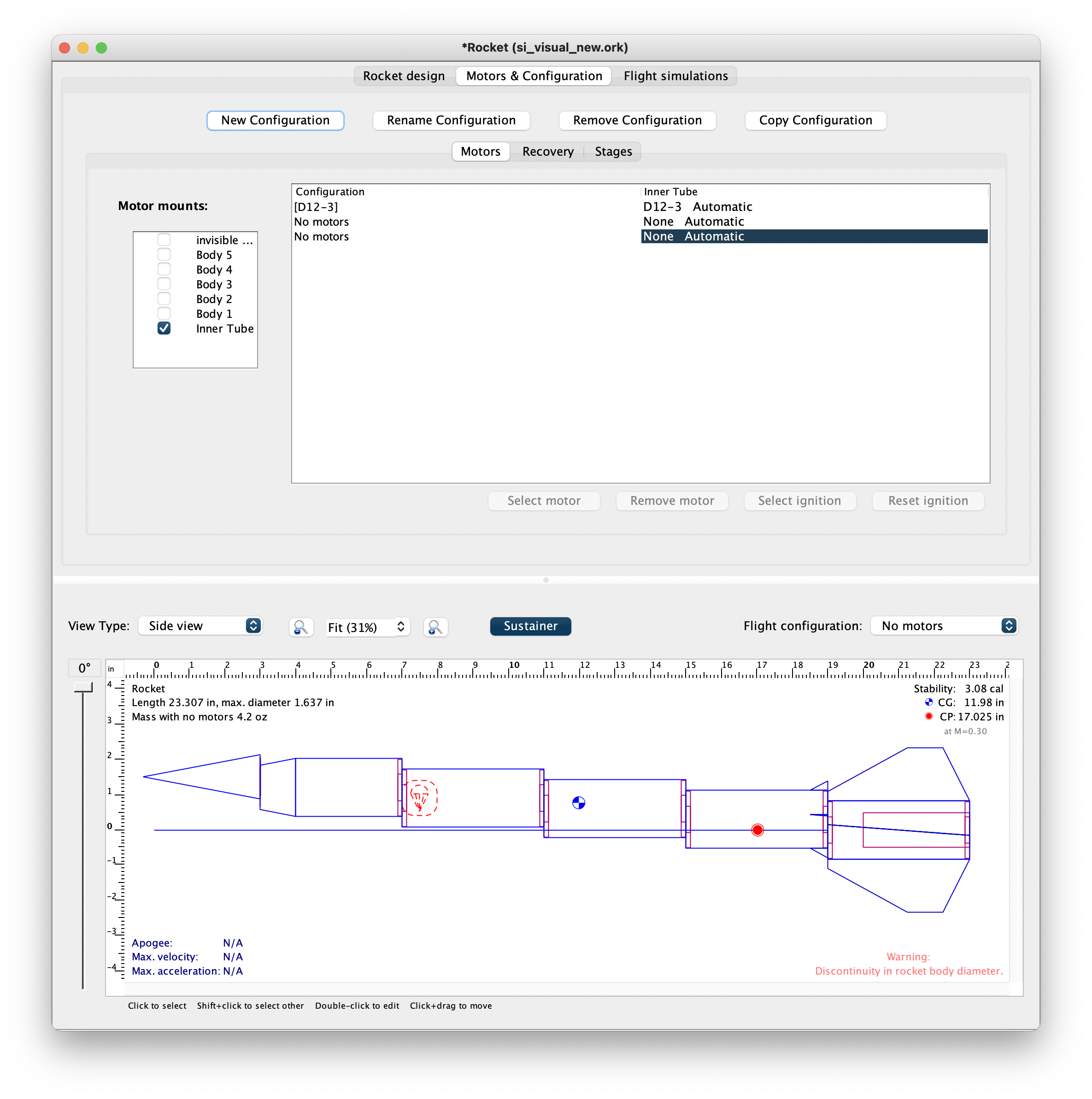Select the highlighted 'None Automatic' configuration row
Viewport: 1092px width, 1099px height.
740,236
